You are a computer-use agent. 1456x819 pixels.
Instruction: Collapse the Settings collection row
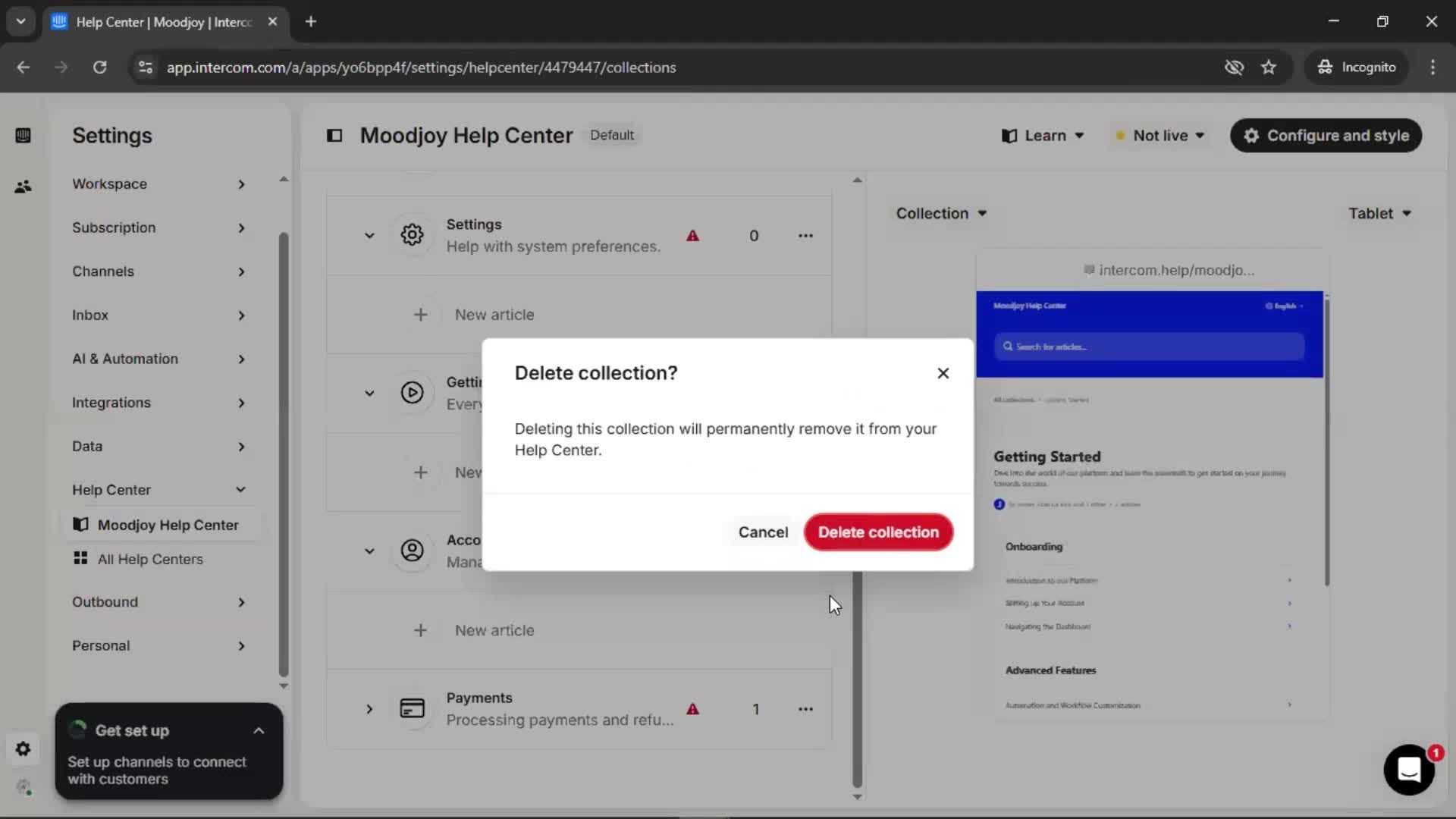[369, 236]
